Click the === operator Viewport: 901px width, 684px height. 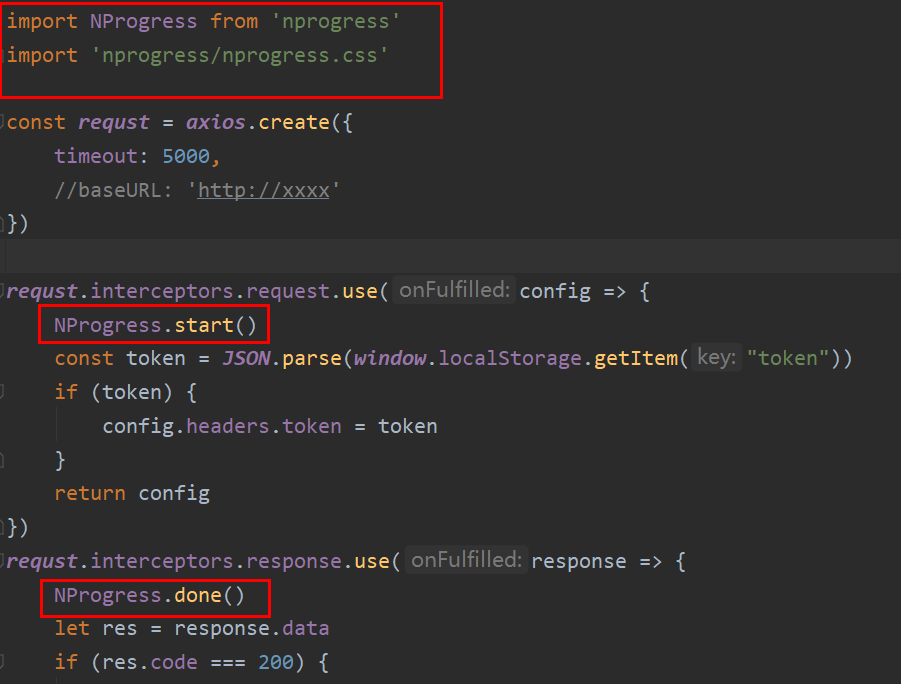pyautogui.click(x=228, y=662)
